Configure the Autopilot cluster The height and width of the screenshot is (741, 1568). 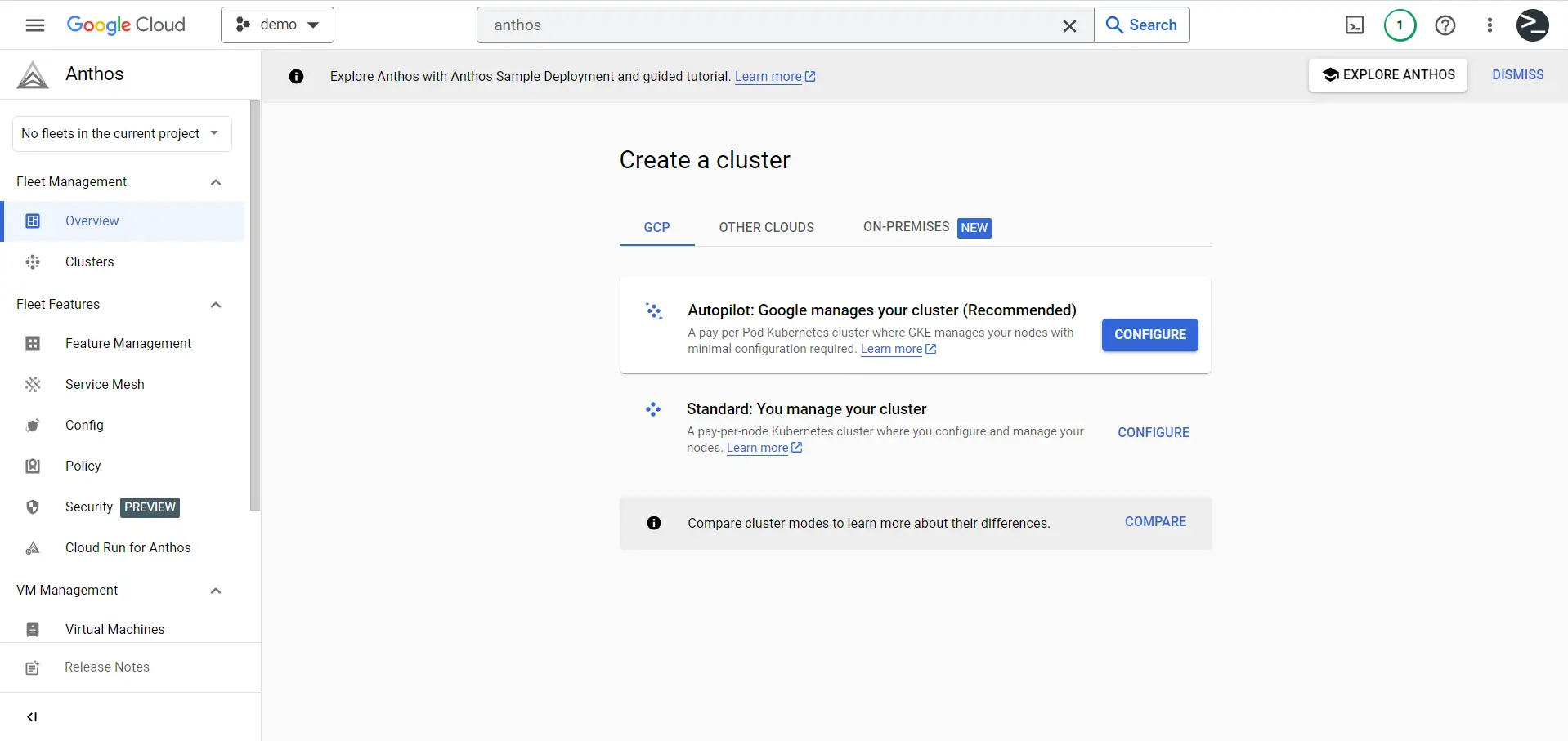[1149, 335]
